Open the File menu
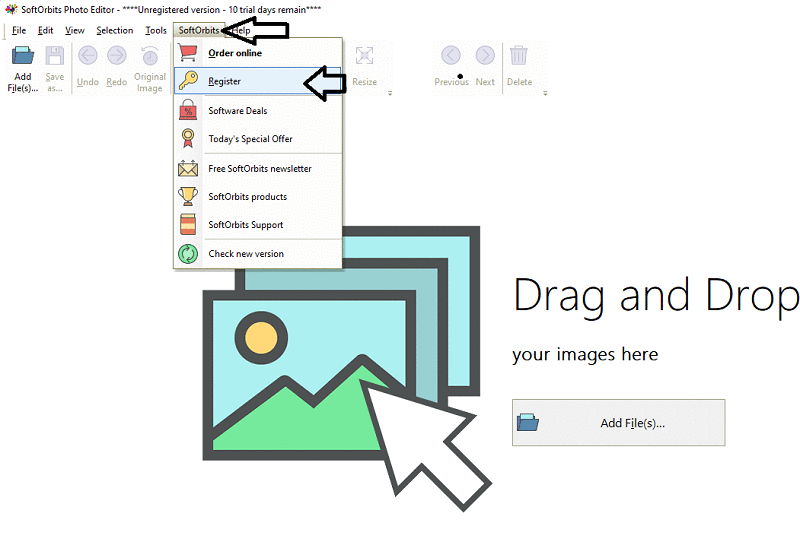Screen dimensions: 800x542 pyautogui.click(x=19, y=30)
